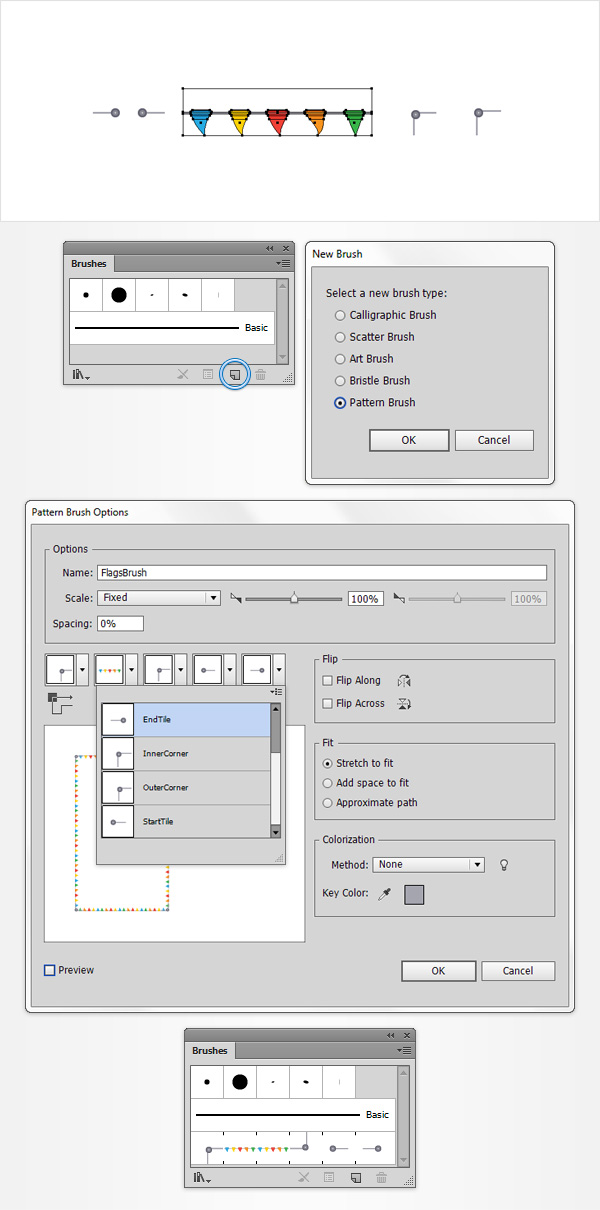This screenshot has width=600, height=1210.
Task: Open the tile list flyout menu icon
Action: (x=277, y=691)
